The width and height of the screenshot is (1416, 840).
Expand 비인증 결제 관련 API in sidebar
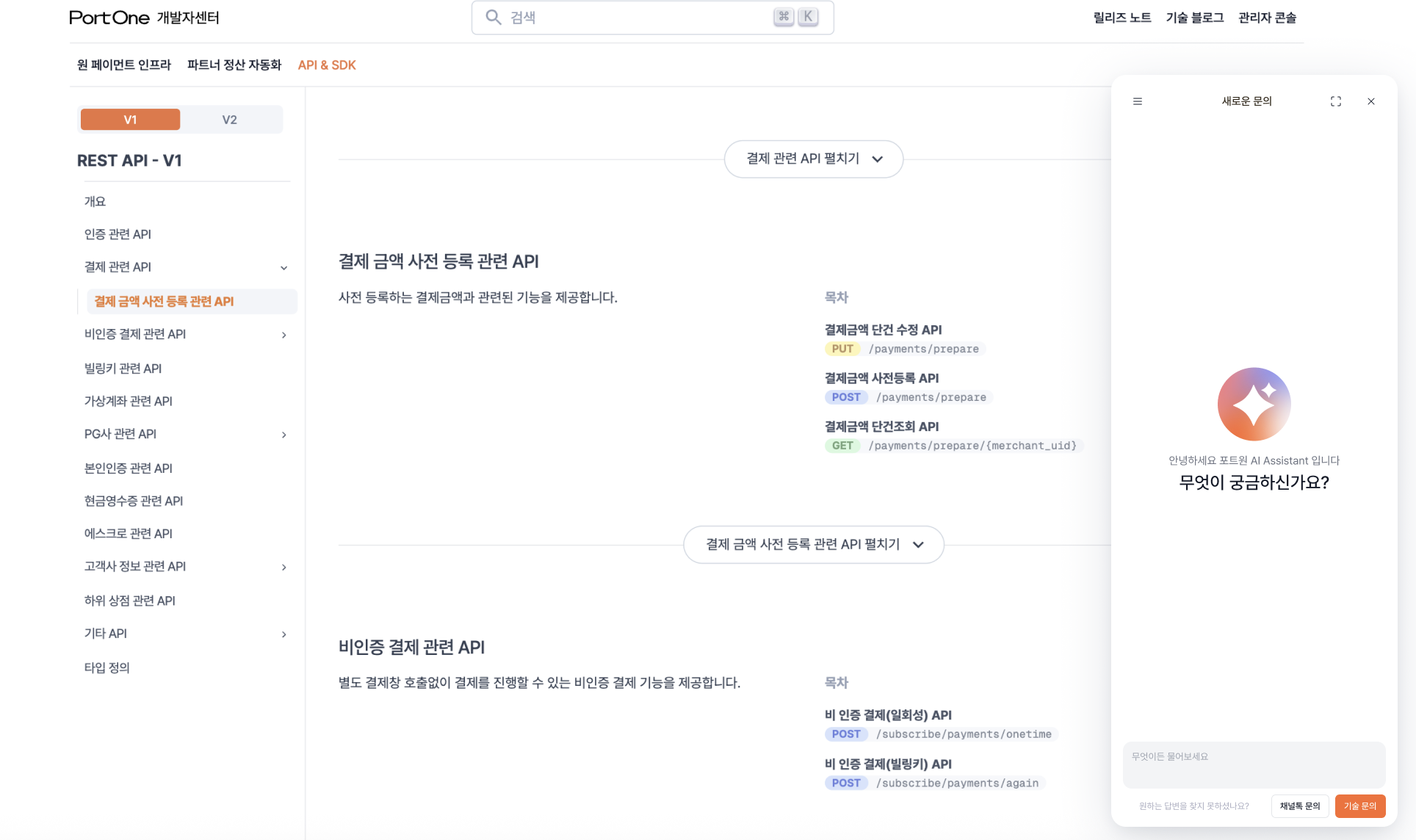coord(283,335)
